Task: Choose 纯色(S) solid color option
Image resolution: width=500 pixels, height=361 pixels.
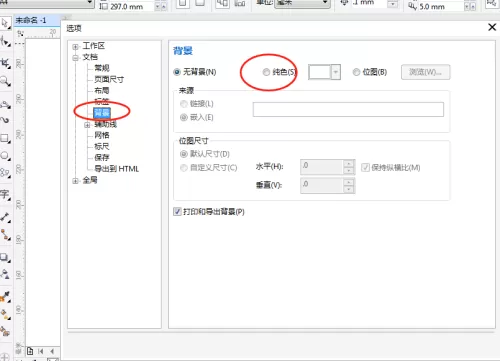Action: (279, 72)
